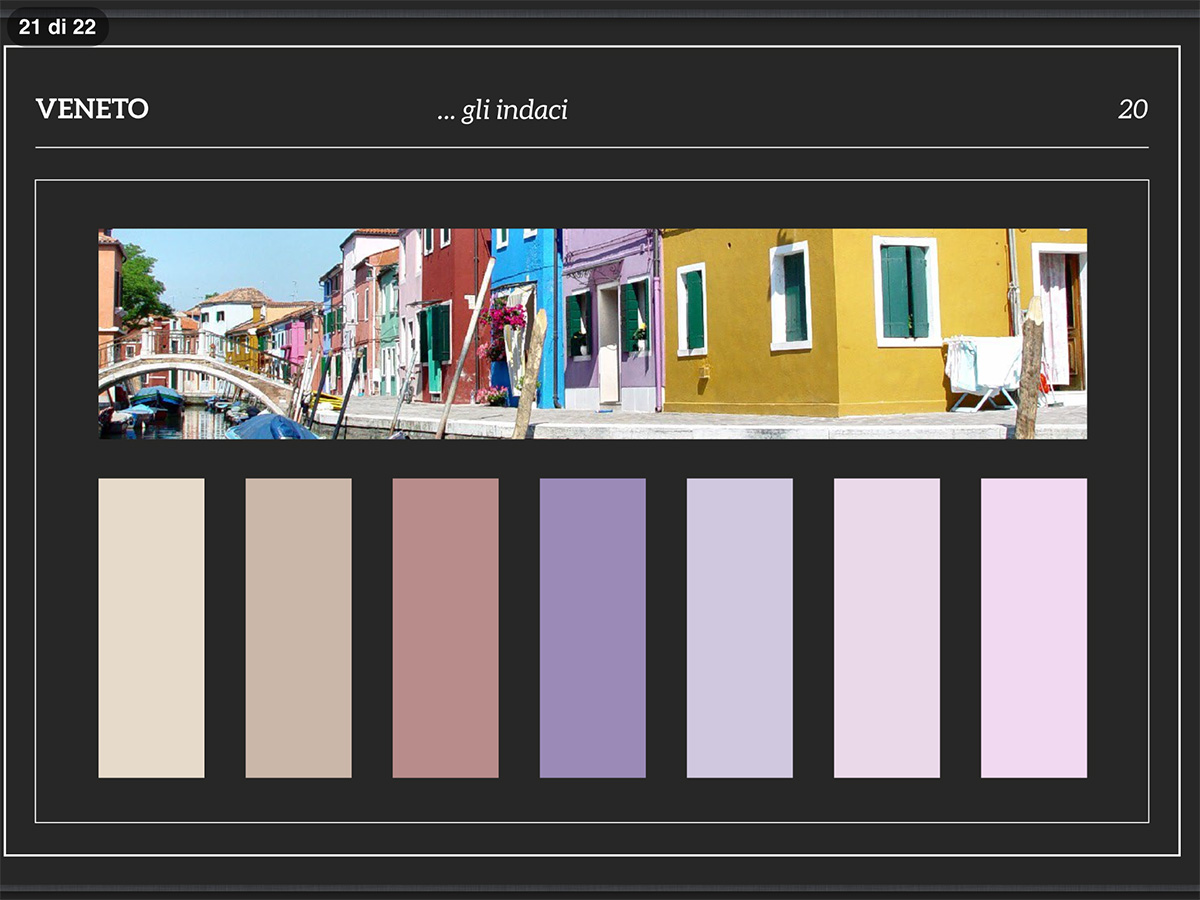Select the tan taupe color swatch

pos(298,627)
